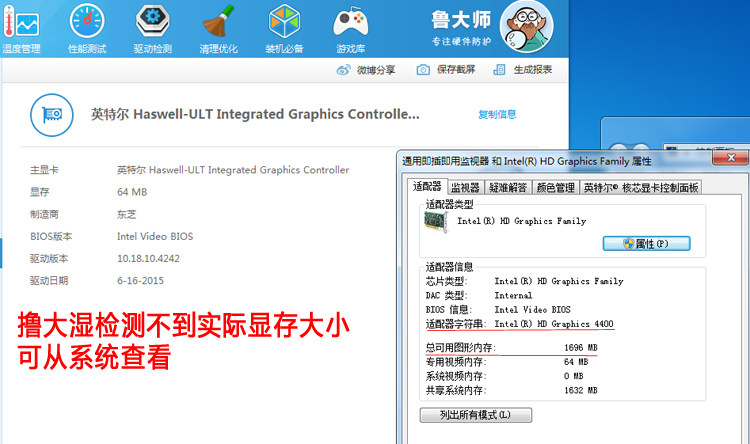Image resolution: width=750 pixels, height=444 pixels.
Task: Click the 微博分享 text
Action: [376, 70]
